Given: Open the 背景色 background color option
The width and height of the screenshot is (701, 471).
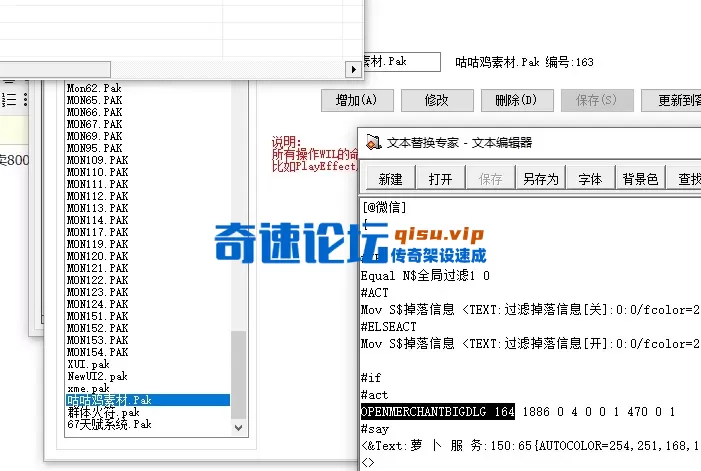Looking at the screenshot, I should 640,179.
